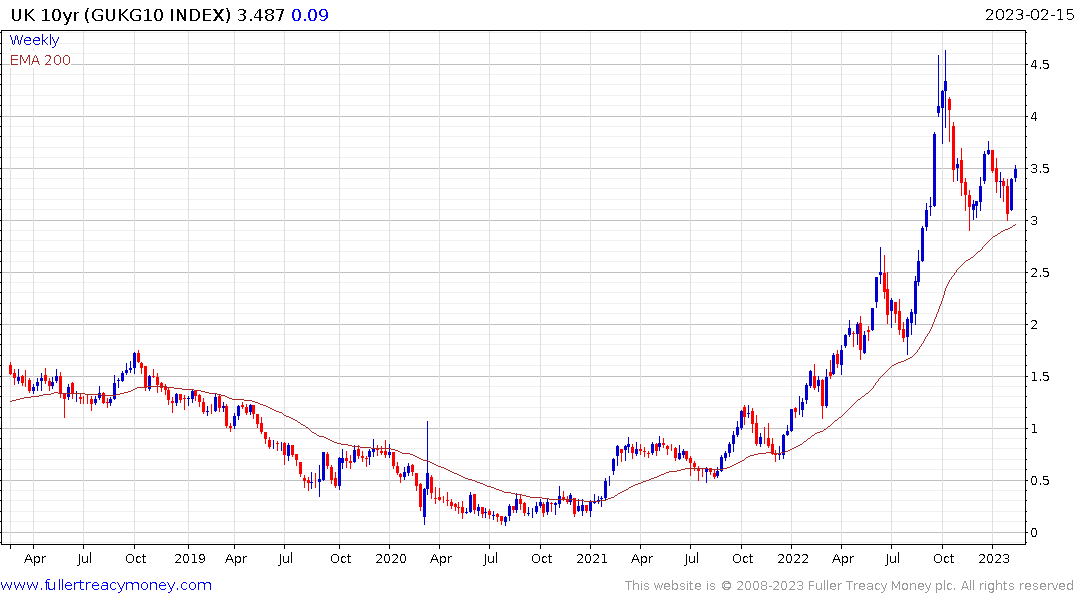
Task: Click the 2020 x-axis label
Action: [x=391, y=558]
